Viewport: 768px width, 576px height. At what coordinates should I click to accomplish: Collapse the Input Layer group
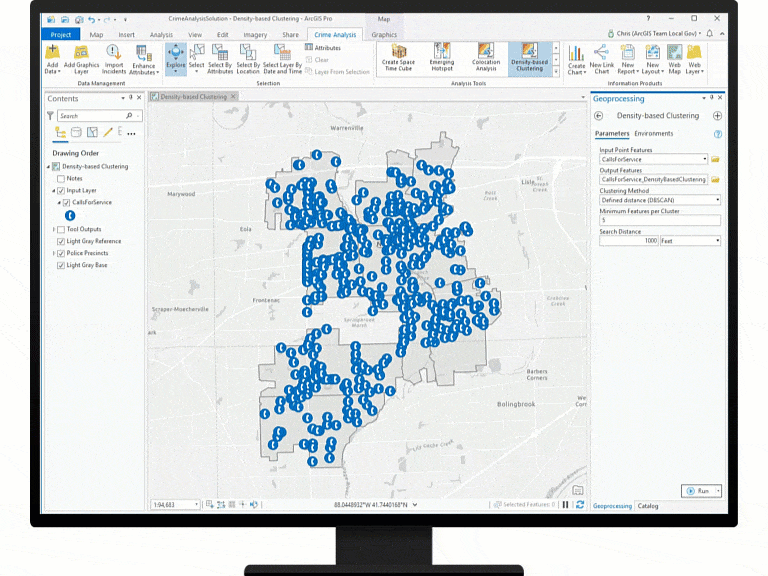pyautogui.click(x=54, y=191)
